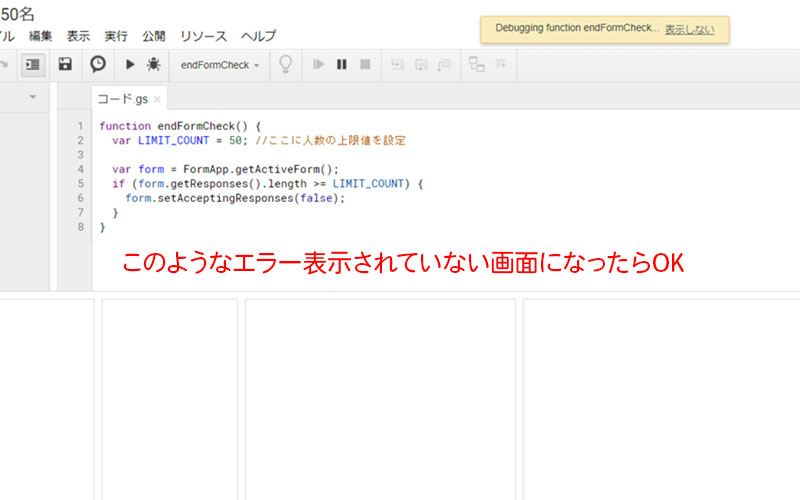Click the step over debugger icon
This screenshot has width=800, height=500.
(421, 64)
